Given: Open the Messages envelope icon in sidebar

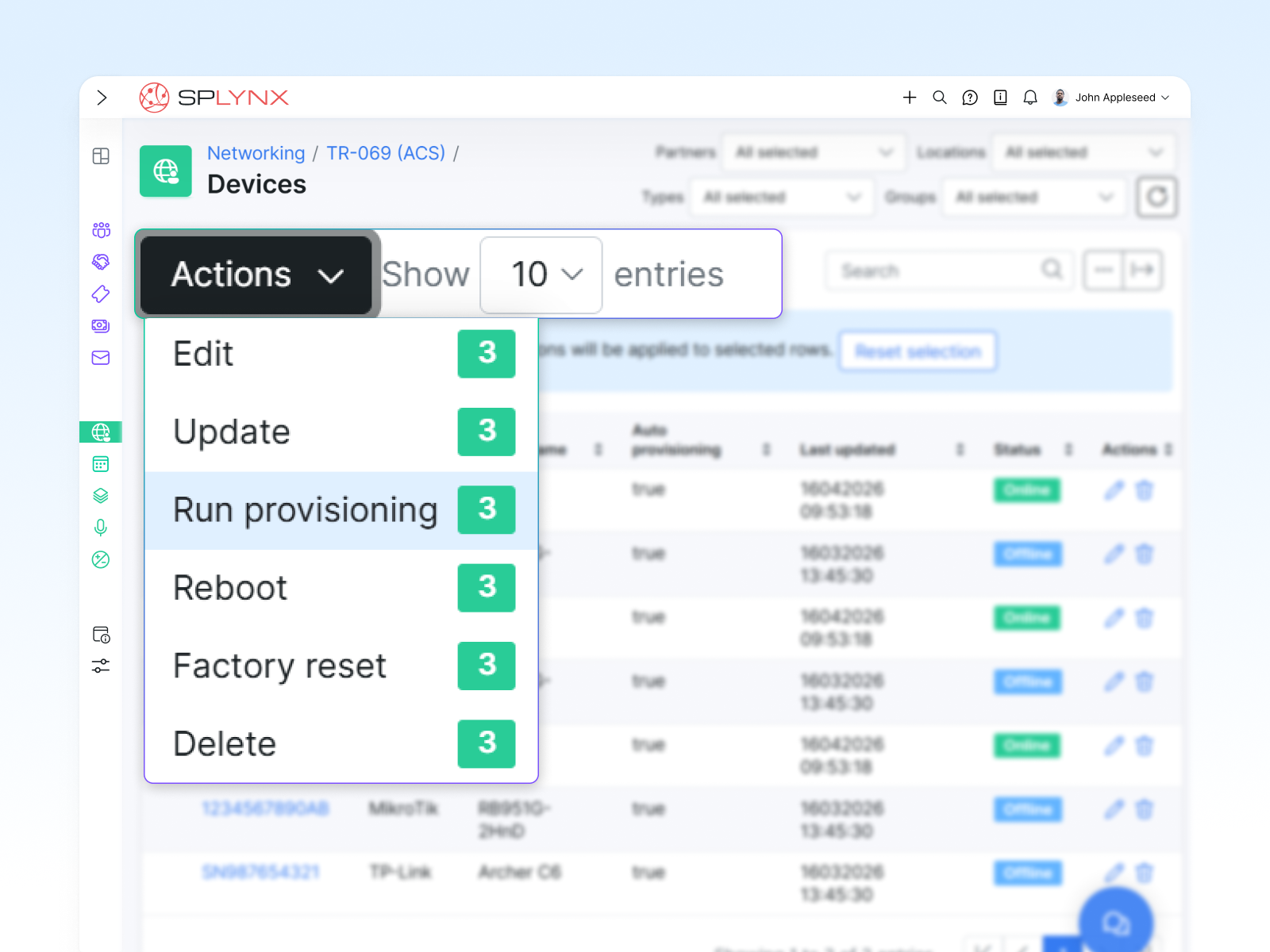Looking at the screenshot, I should click(x=101, y=357).
